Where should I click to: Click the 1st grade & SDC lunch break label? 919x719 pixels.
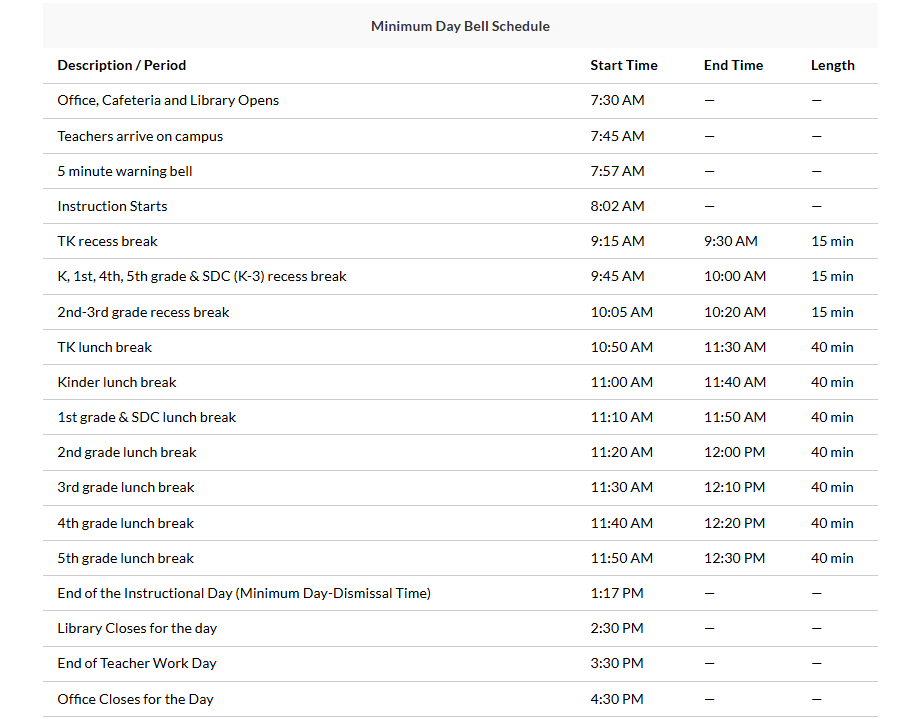(x=147, y=417)
